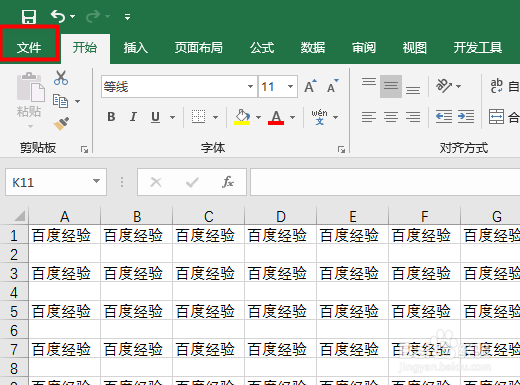Click the 粘贴 (Paste) clipboard button
This screenshot has width=520, height=385.
pyautogui.click(x=29, y=95)
